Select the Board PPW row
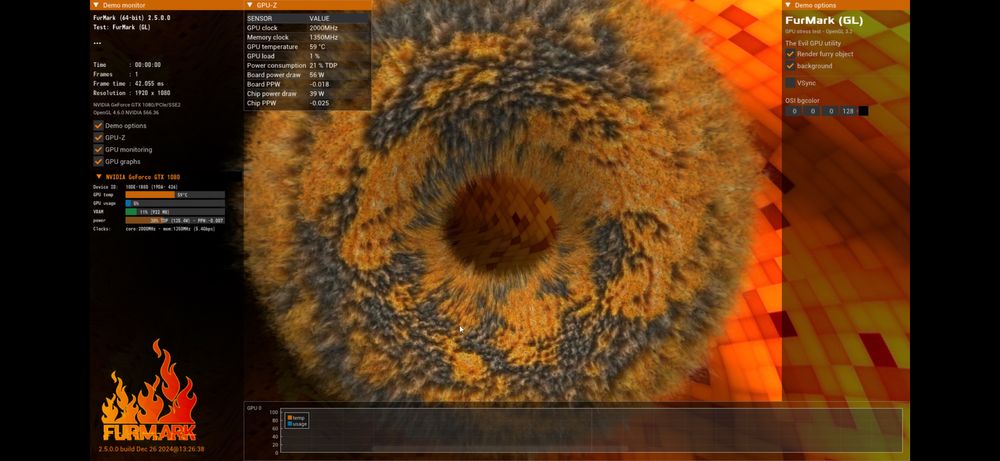1000x461 pixels. pyautogui.click(x=307, y=84)
